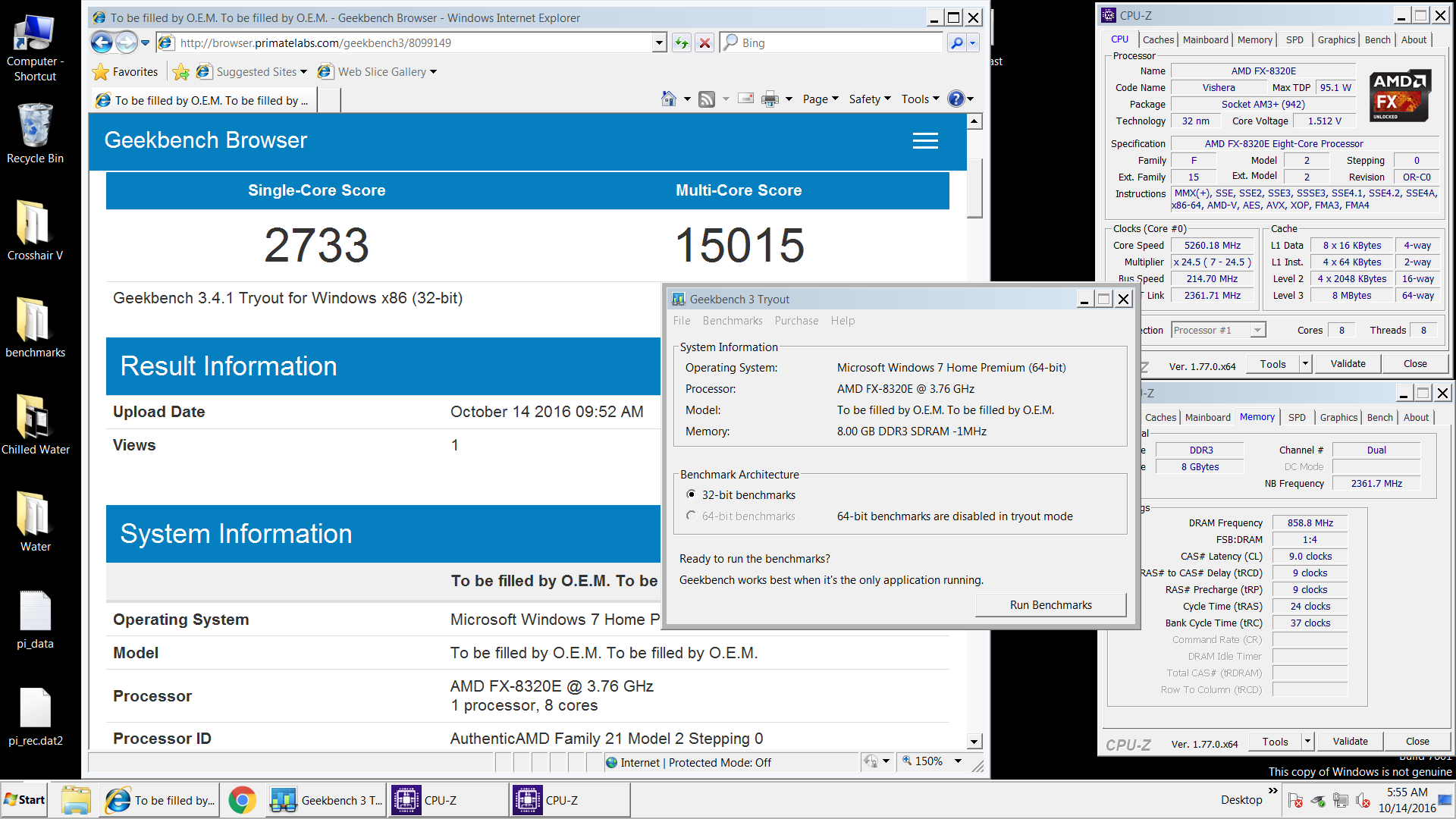Switch to Caches tab in top CPU-Z
The height and width of the screenshot is (819, 1456).
pos(1158,39)
